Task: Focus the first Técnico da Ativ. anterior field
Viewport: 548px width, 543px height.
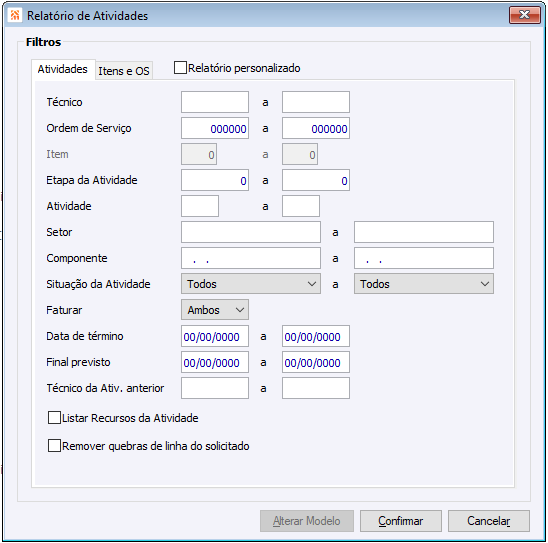Action: pyautogui.click(x=215, y=388)
